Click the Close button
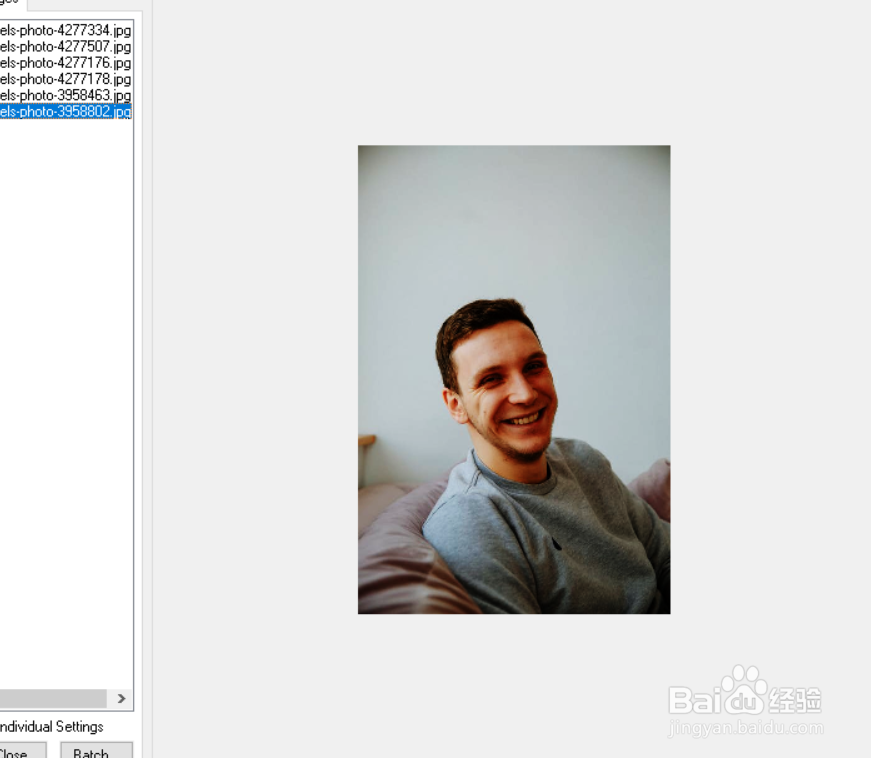871x758 pixels. click(x=21, y=751)
